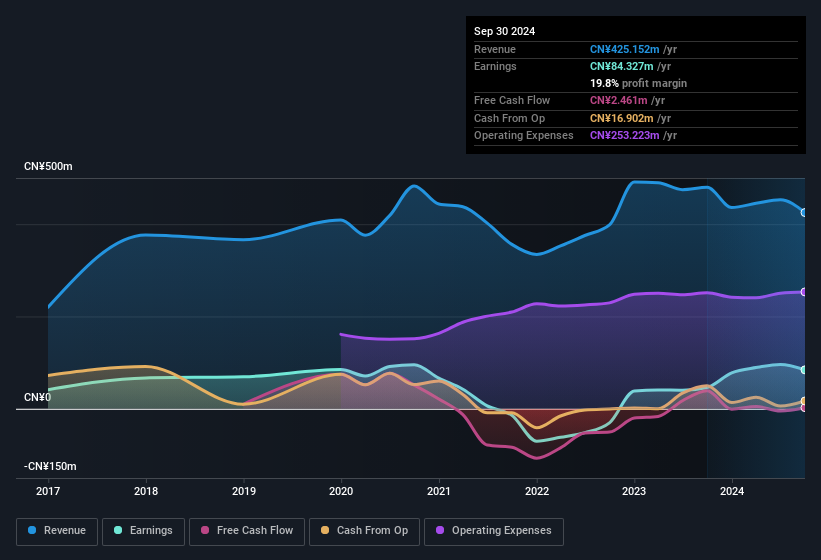Click the CN¥16.902m cash from op value
This screenshot has height=560, width=821.
tap(622, 118)
